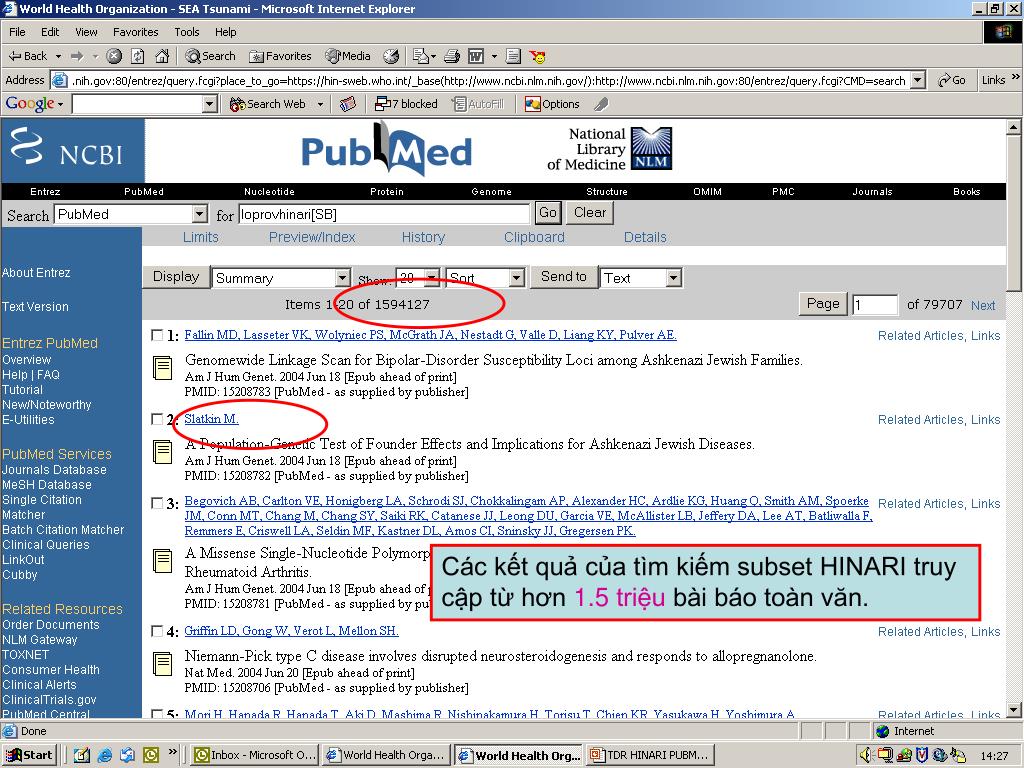The height and width of the screenshot is (768, 1024).
Task: Click the Clear button
Action: coord(590,213)
